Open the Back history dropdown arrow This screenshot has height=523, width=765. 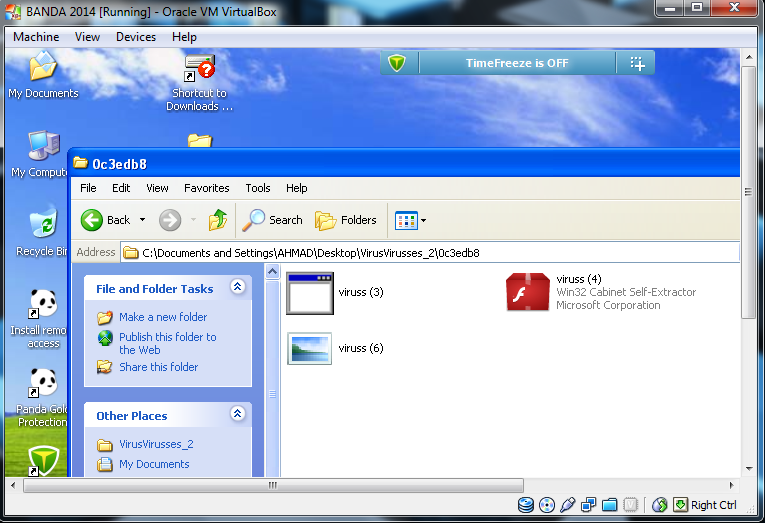(142, 220)
